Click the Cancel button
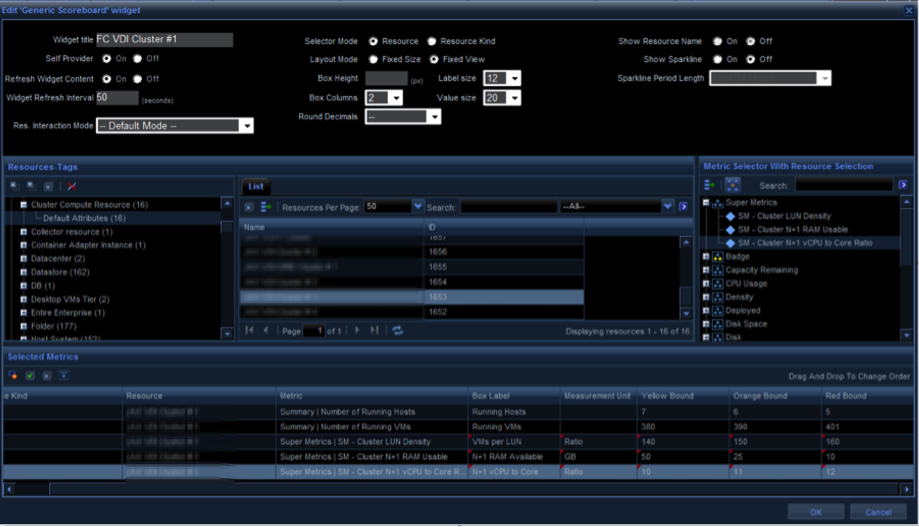 tap(878, 511)
